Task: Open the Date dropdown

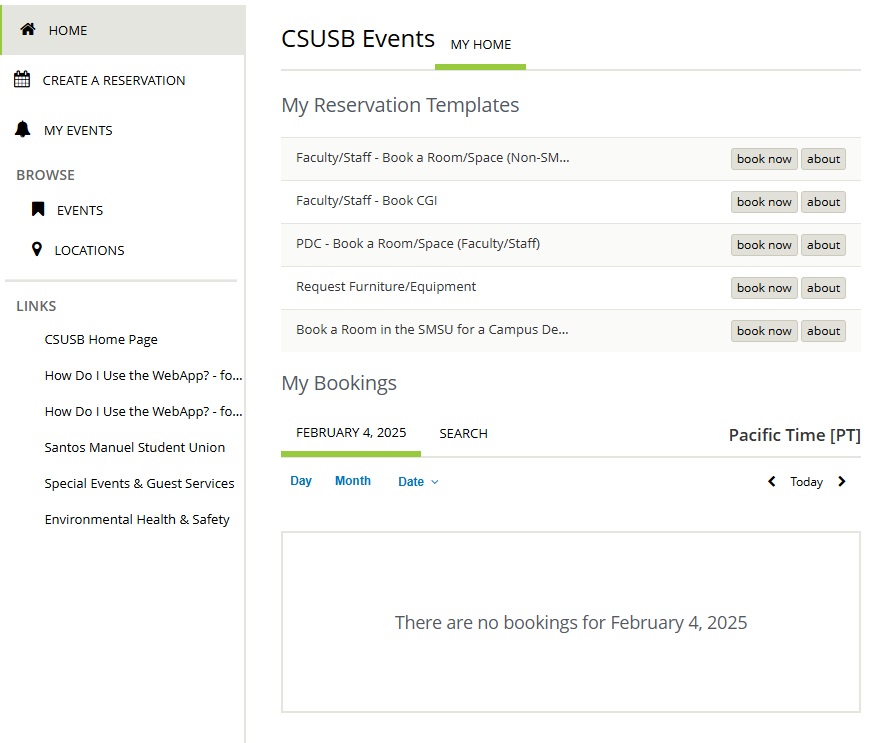Action: [x=418, y=481]
